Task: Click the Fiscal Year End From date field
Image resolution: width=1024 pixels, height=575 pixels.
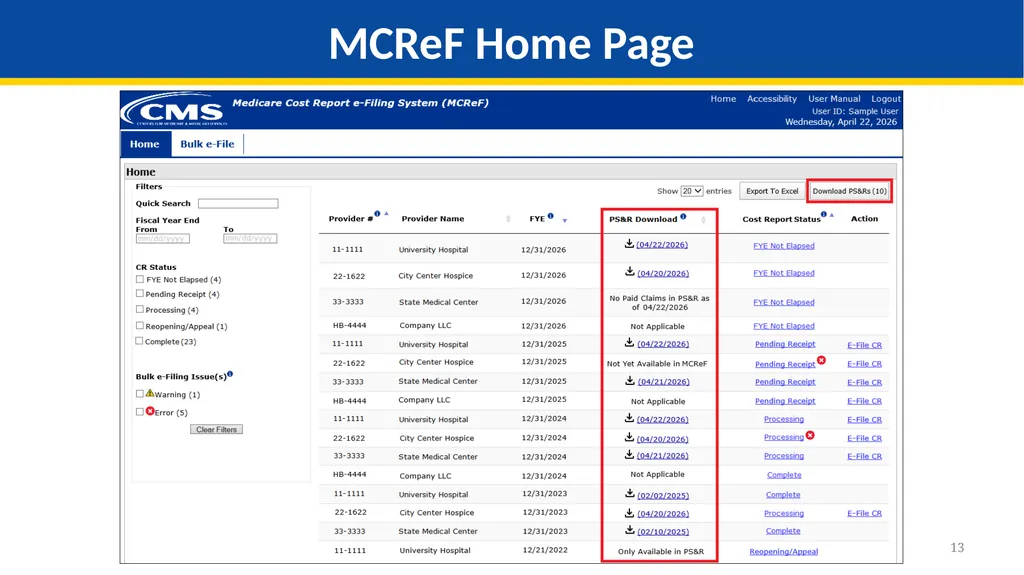Action: click(163, 238)
